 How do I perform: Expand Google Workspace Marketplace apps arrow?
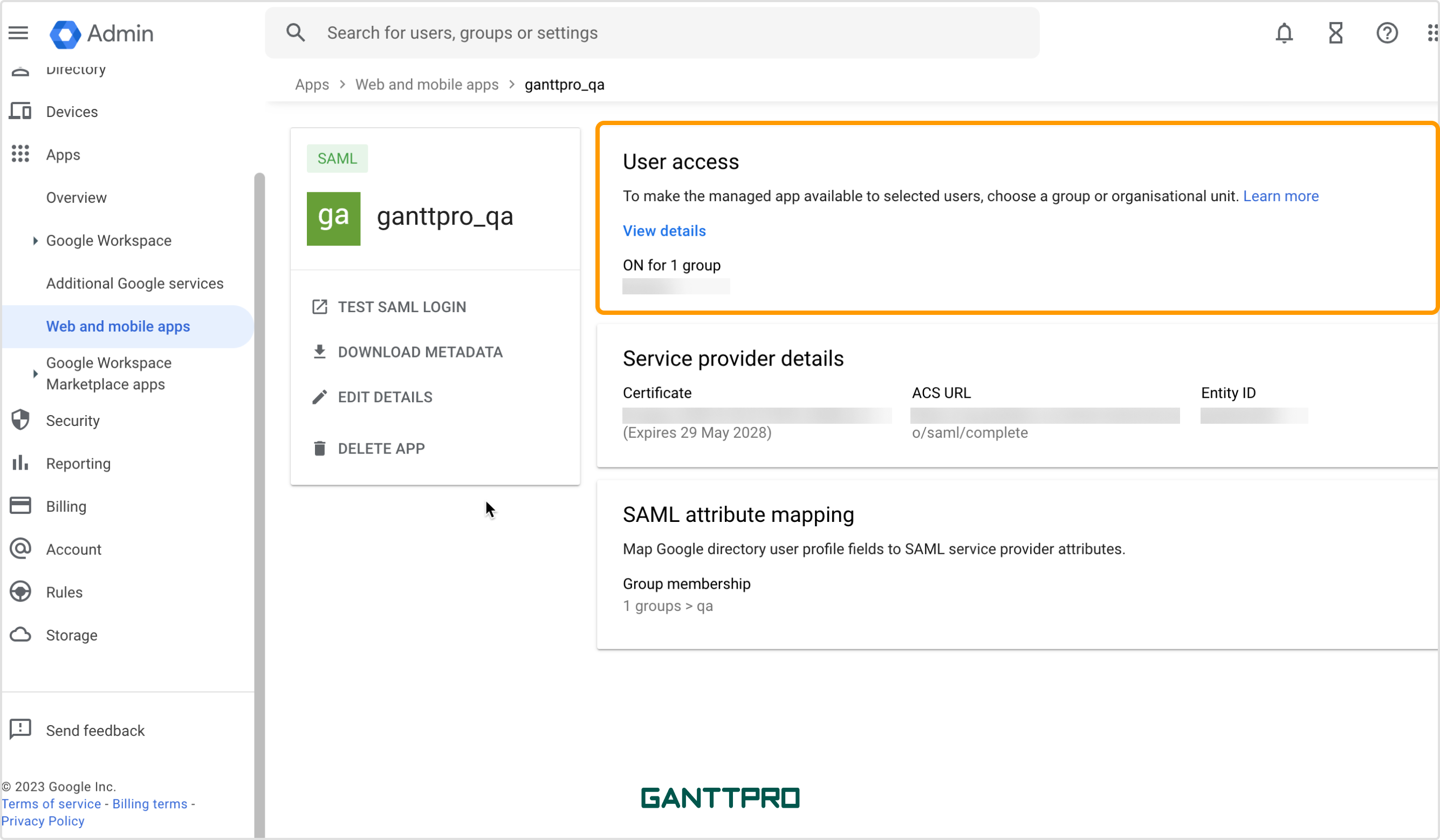(x=35, y=374)
